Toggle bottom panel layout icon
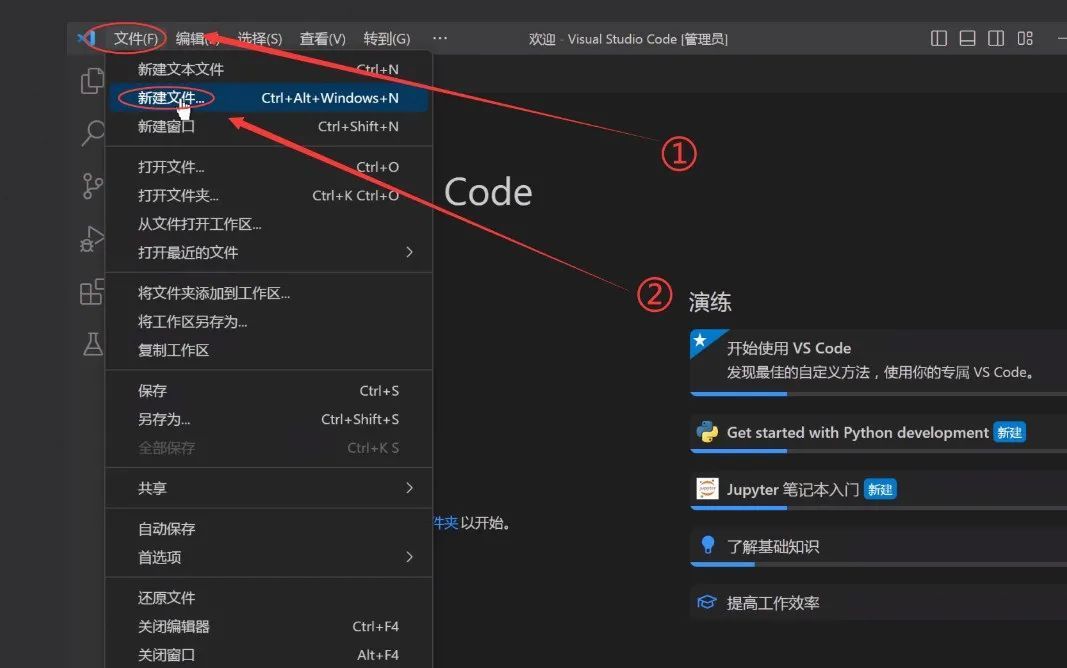The height and width of the screenshot is (668, 1067). (967, 38)
